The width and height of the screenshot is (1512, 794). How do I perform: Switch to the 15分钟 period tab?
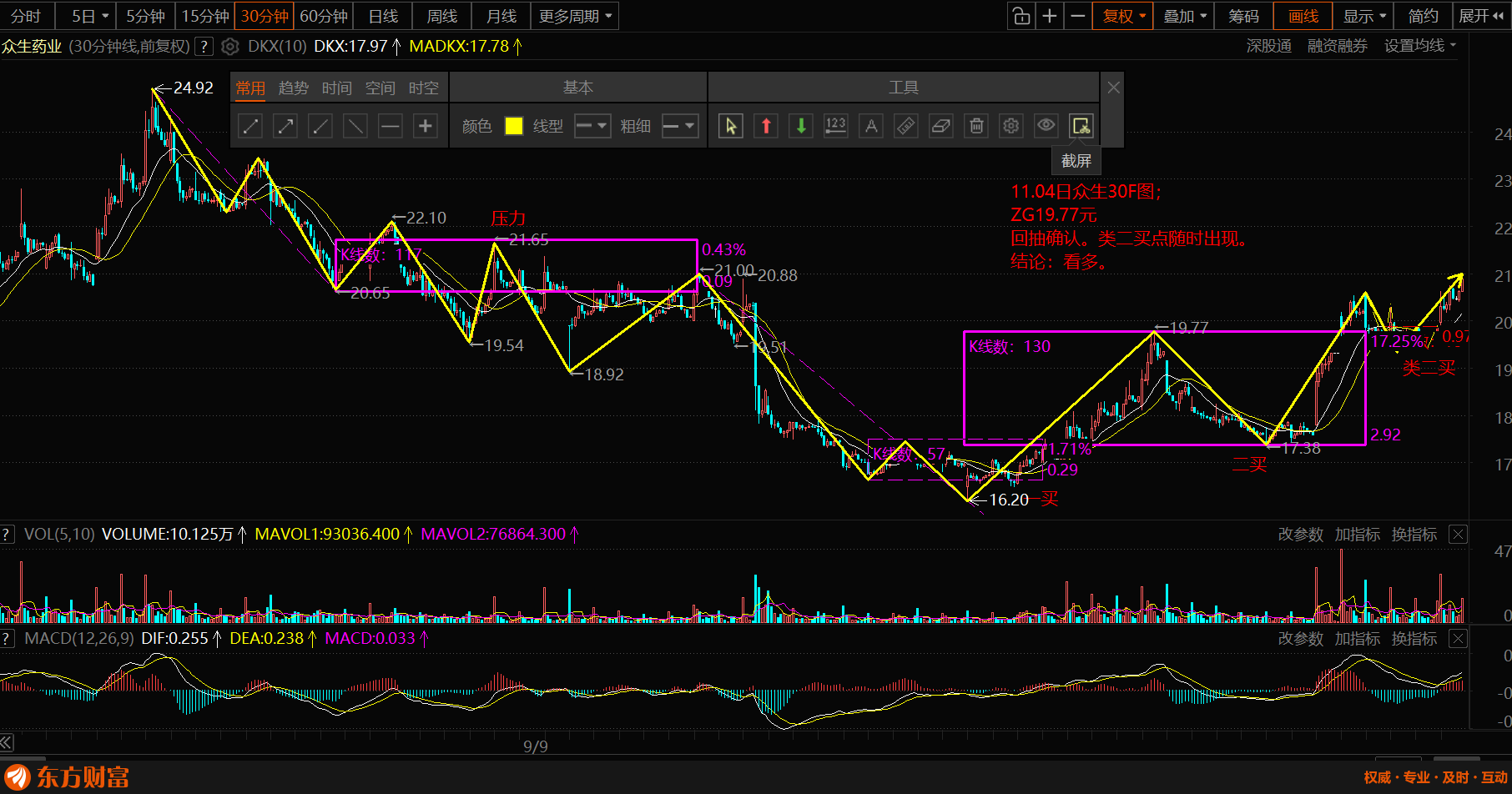click(205, 16)
